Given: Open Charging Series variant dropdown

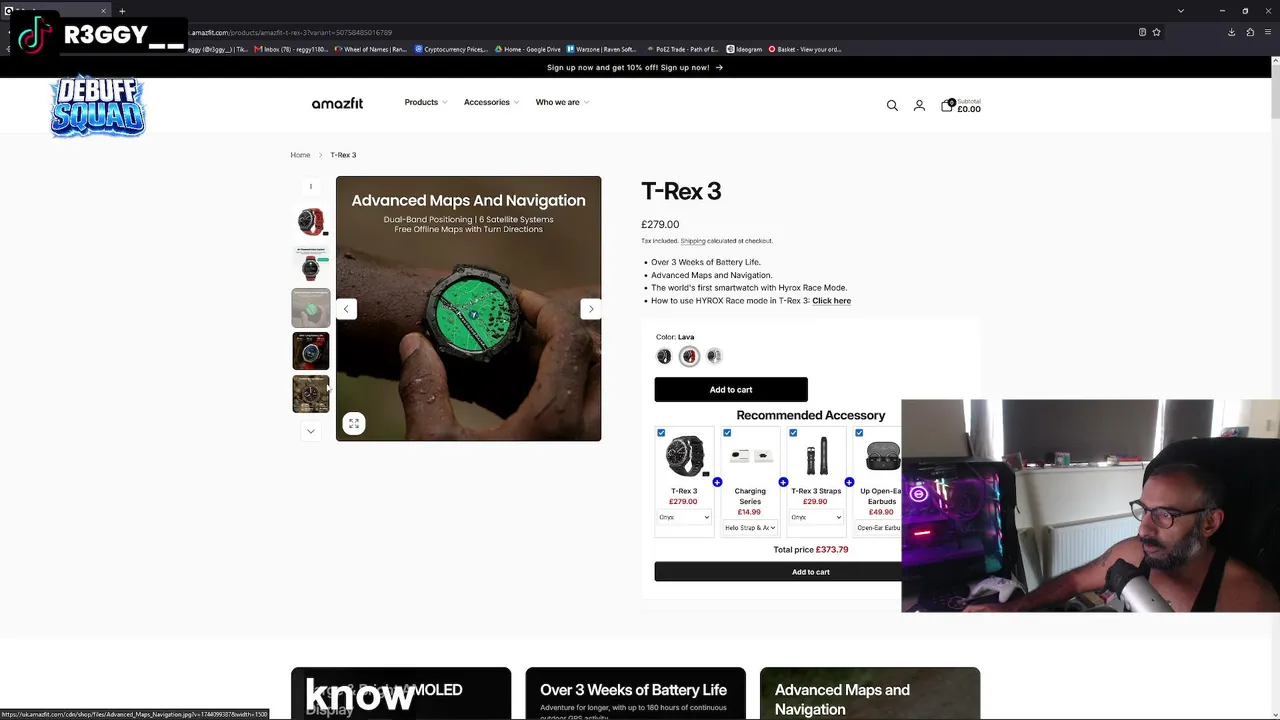Looking at the screenshot, I should (750, 527).
